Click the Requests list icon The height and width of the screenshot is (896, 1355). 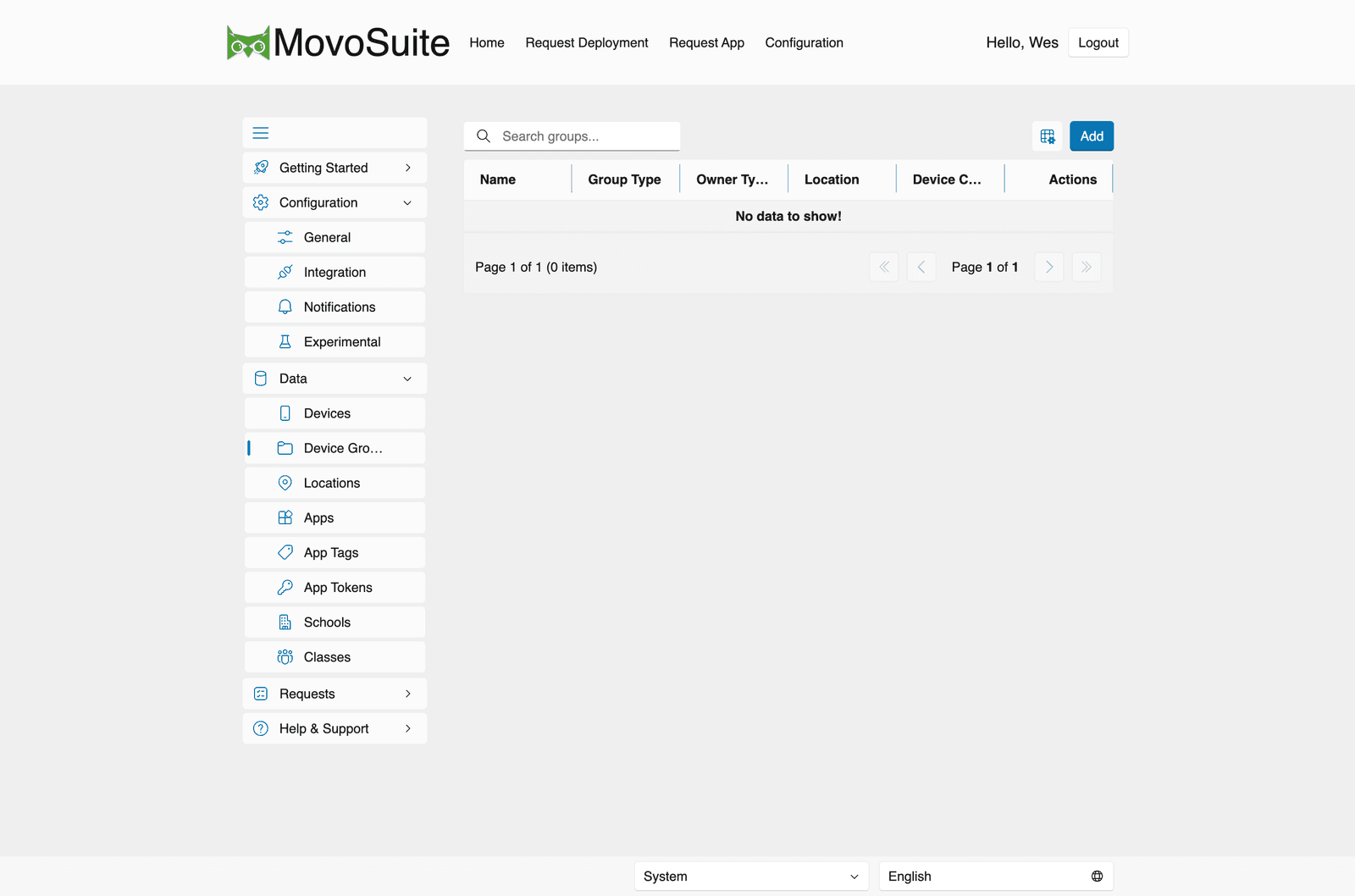click(x=261, y=694)
